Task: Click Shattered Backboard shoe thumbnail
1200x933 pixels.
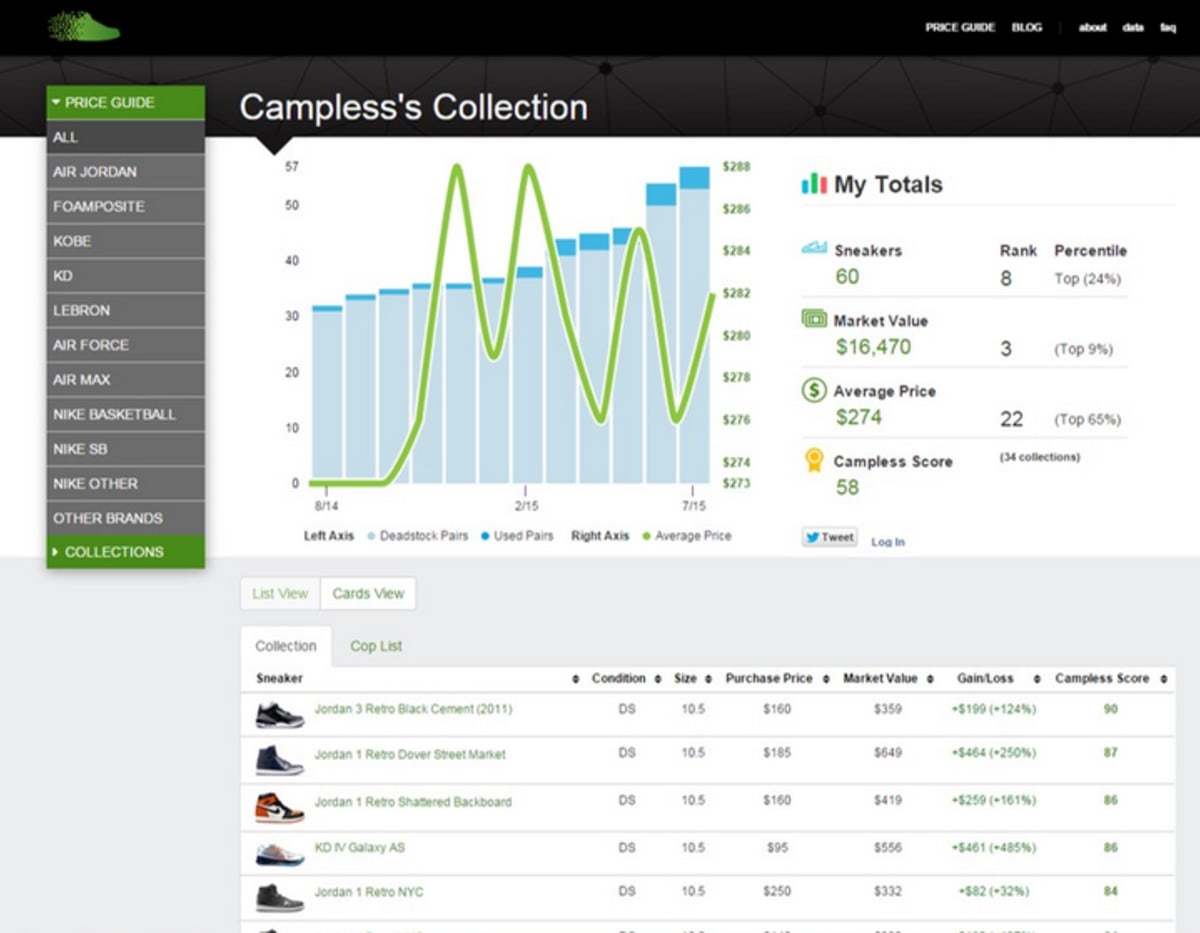Action: point(279,806)
